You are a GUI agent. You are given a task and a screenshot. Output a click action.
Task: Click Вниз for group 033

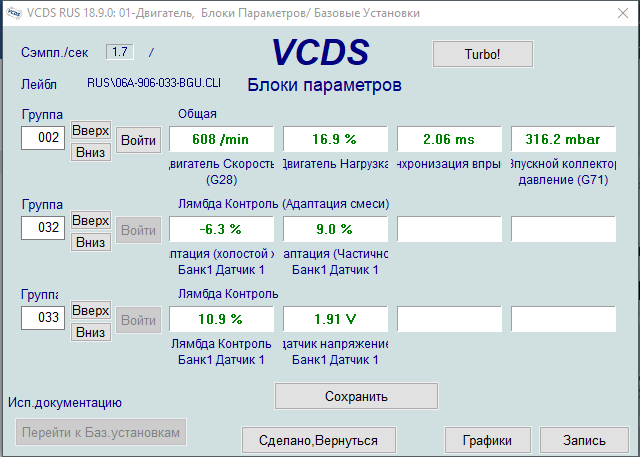91,333
